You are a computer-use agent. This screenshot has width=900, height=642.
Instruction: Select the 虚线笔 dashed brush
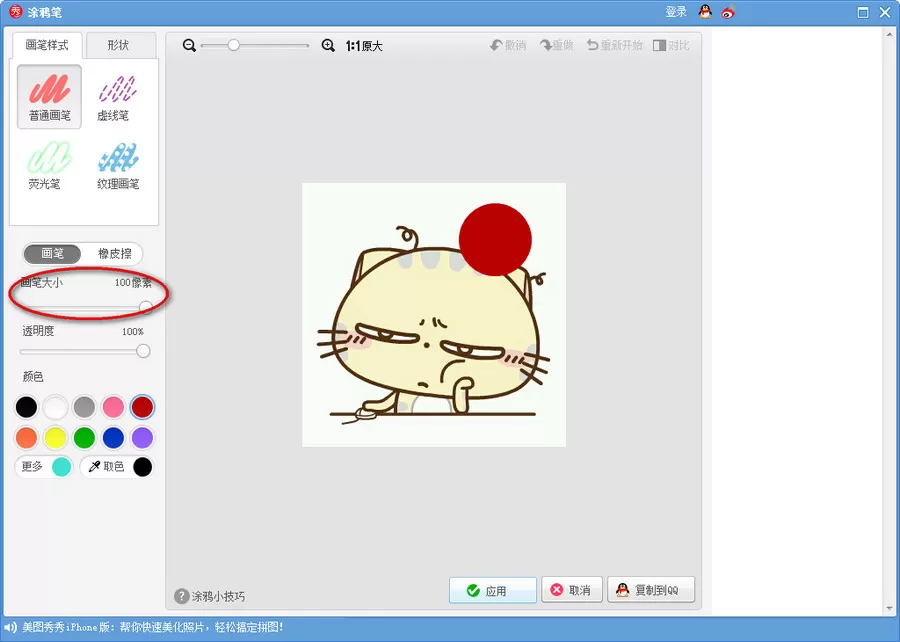coord(117,96)
